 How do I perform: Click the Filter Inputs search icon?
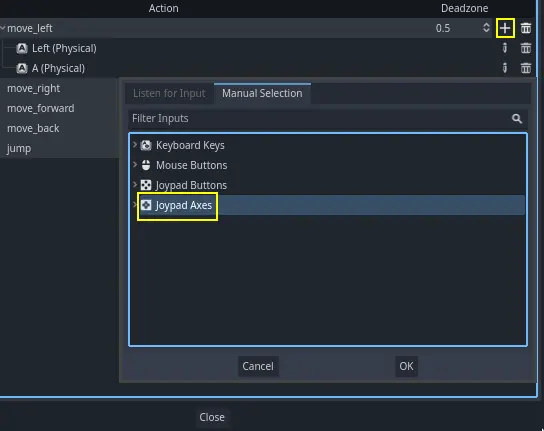pyautogui.click(x=517, y=119)
